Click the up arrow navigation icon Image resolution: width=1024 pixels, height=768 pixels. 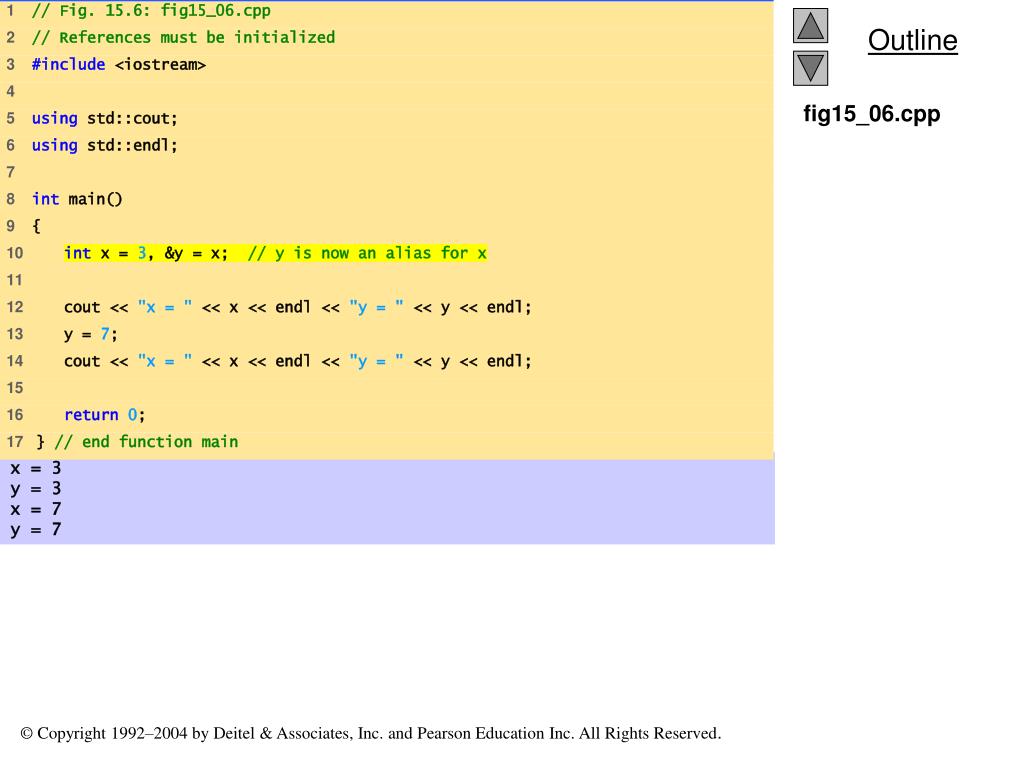[810, 26]
